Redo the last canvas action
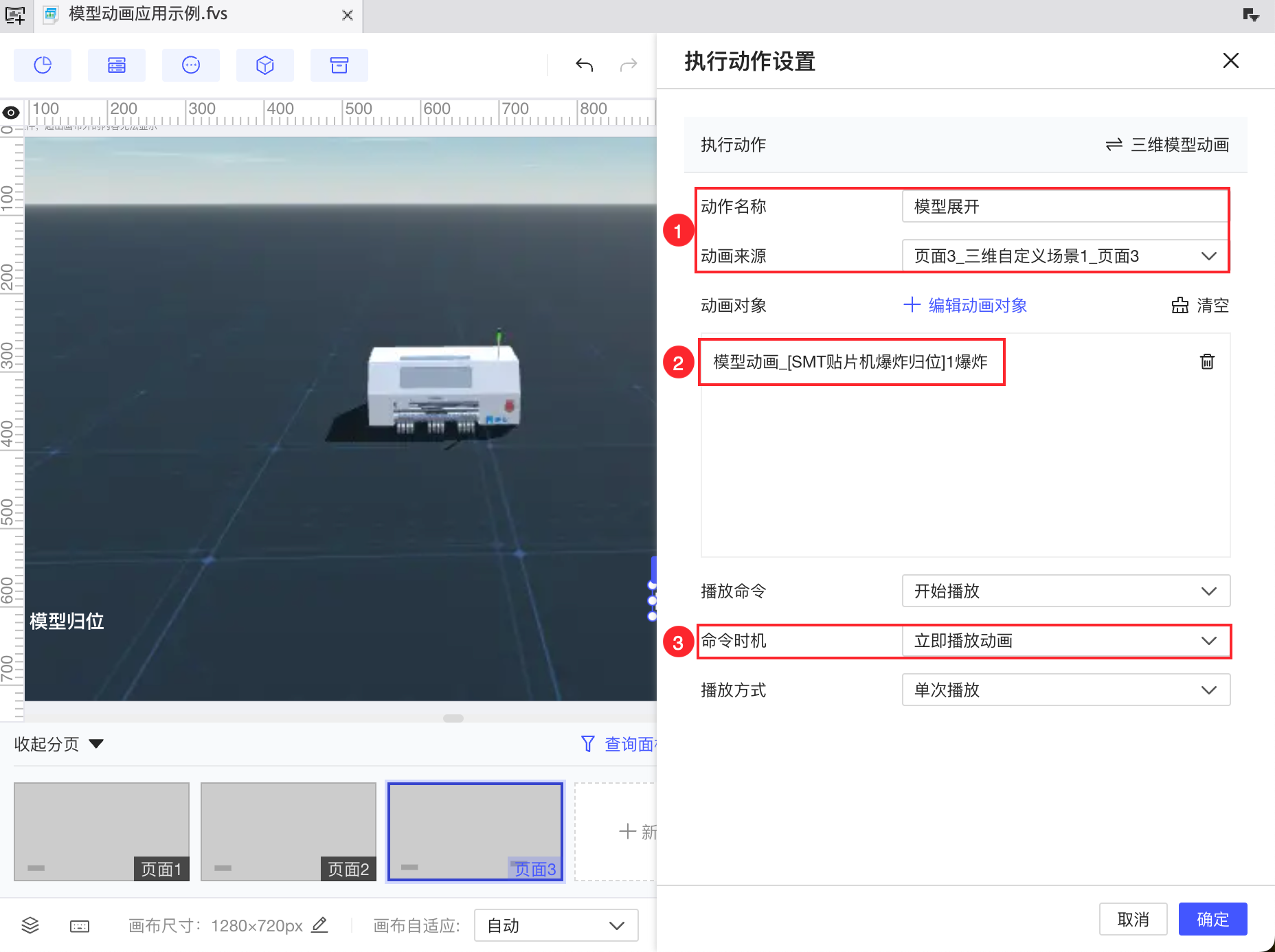Screen dimensions: 1275x952 coord(629,65)
